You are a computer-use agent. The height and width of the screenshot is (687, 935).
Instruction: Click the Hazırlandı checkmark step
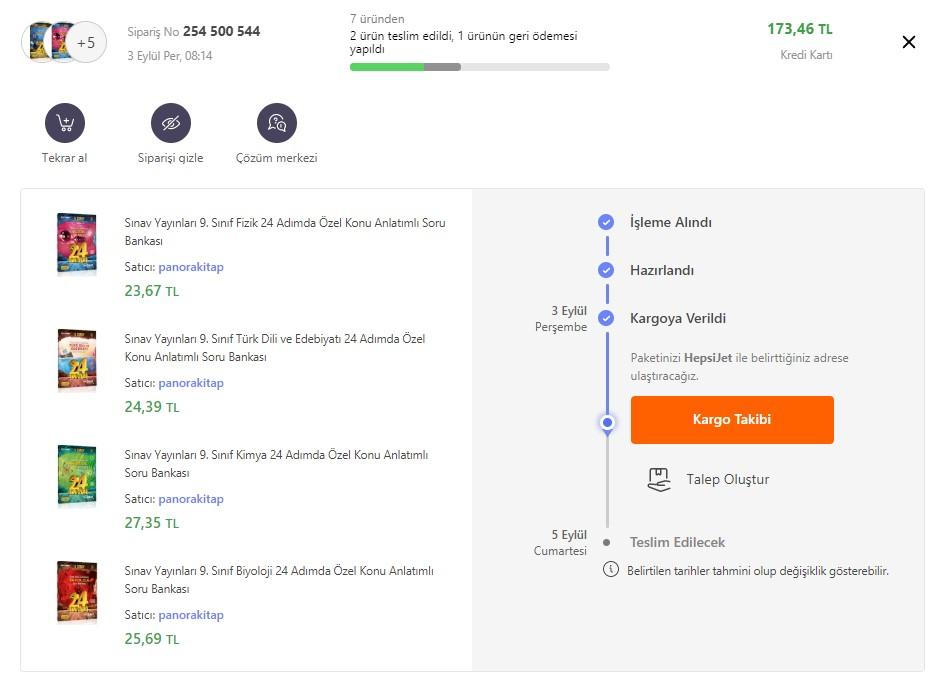point(606,270)
